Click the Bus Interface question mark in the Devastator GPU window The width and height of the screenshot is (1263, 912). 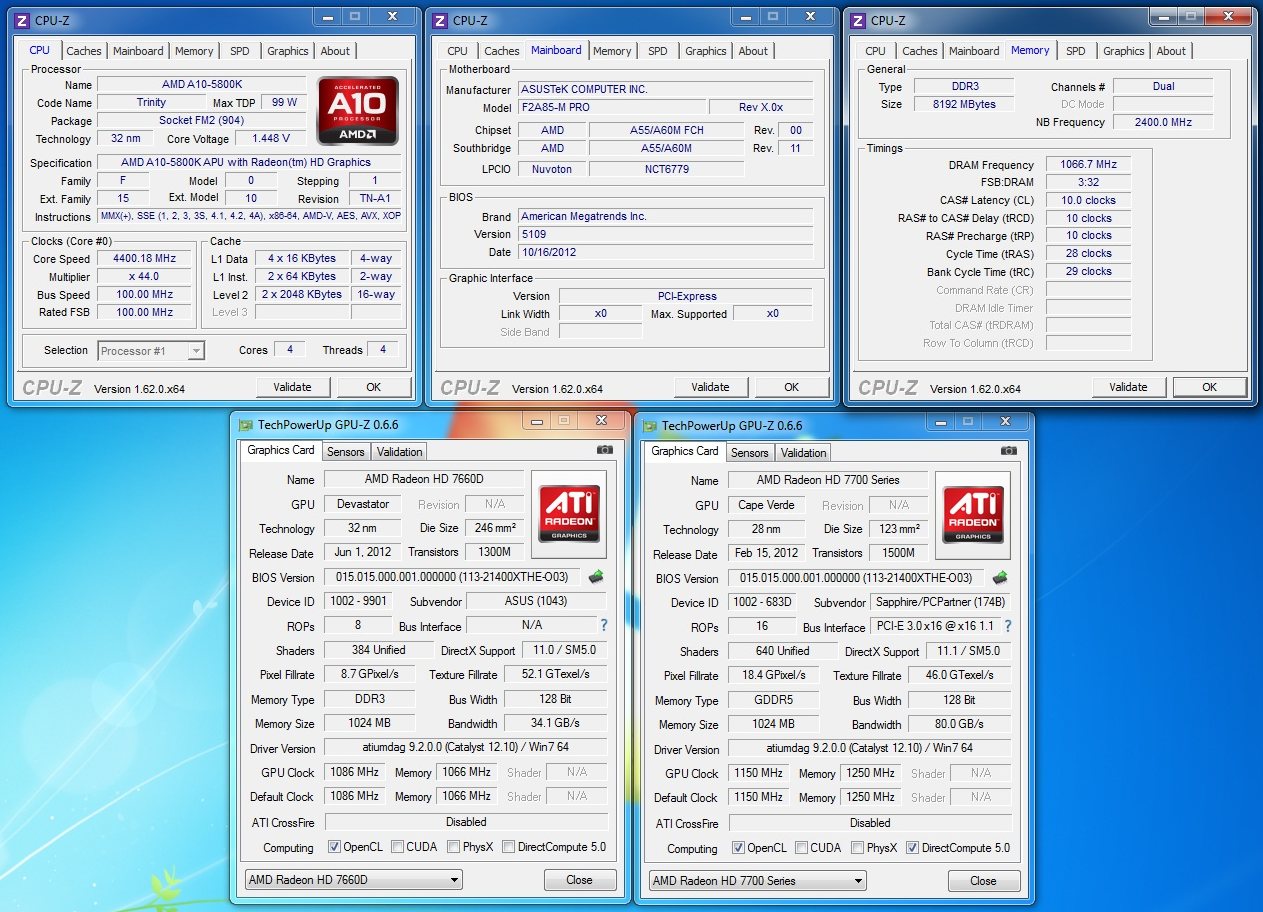coord(603,626)
